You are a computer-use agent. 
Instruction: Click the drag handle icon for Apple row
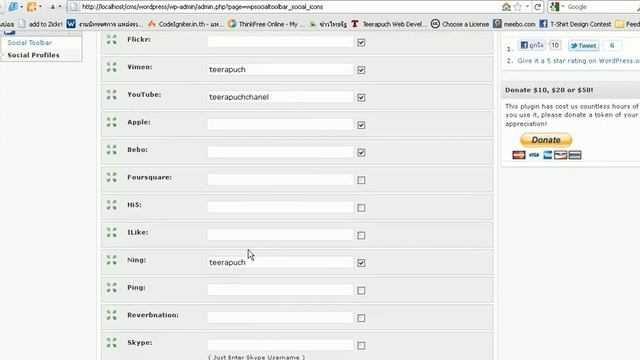pos(111,122)
